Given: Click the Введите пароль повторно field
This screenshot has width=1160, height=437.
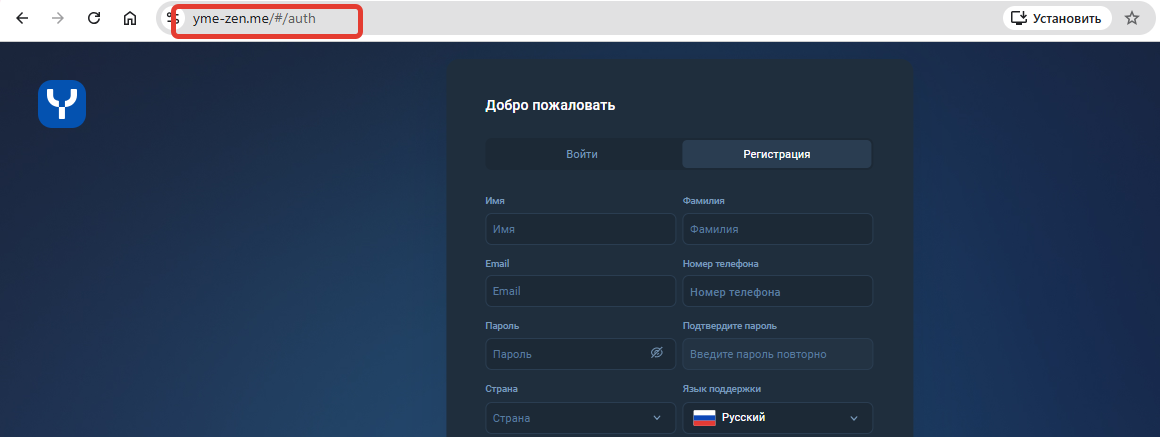Looking at the screenshot, I should pyautogui.click(x=778, y=354).
